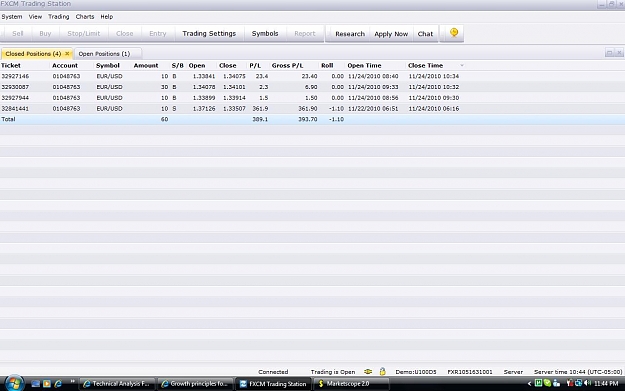Viewport: 625px width, 391px height.
Task: Click close time 11/24/2010 10:34
Action: click(434, 76)
